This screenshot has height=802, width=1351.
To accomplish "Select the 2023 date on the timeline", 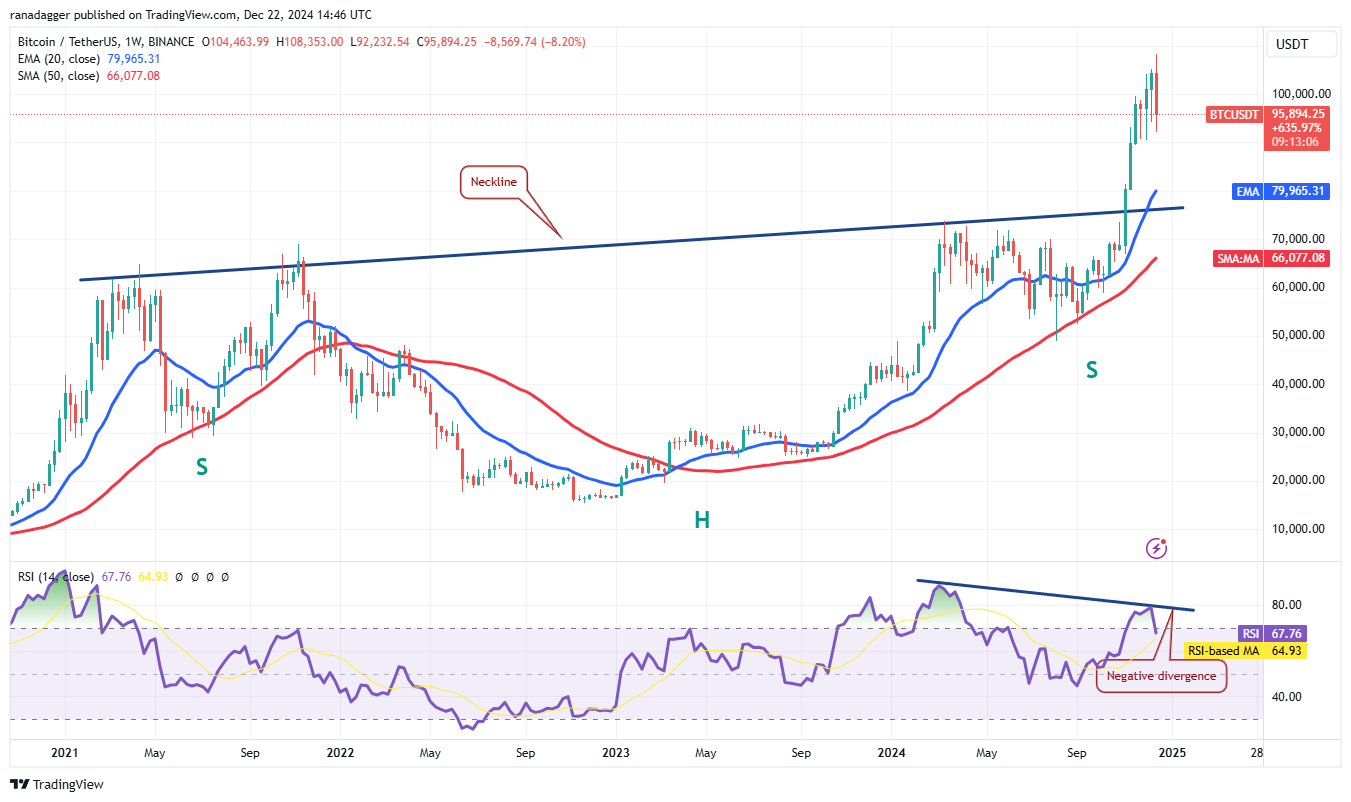I will (x=614, y=753).
